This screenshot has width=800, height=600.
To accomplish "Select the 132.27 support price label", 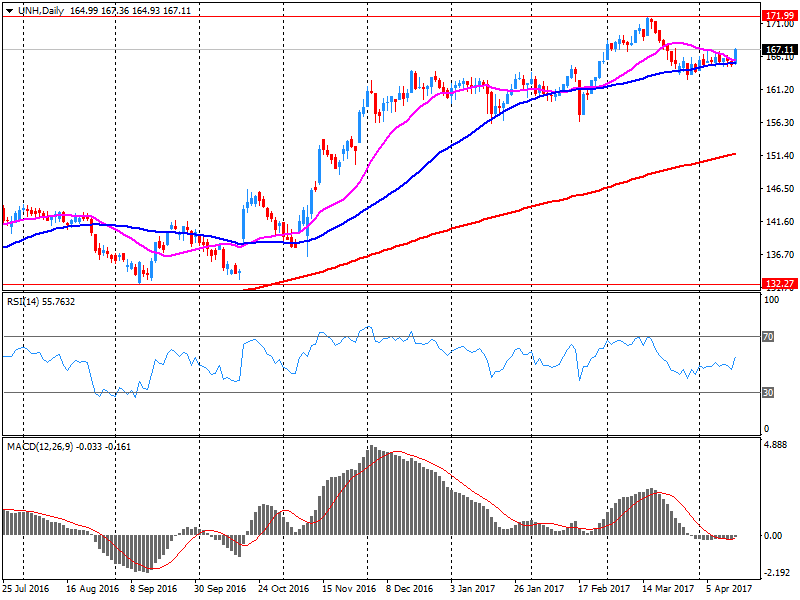I will click(x=780, y=284).
